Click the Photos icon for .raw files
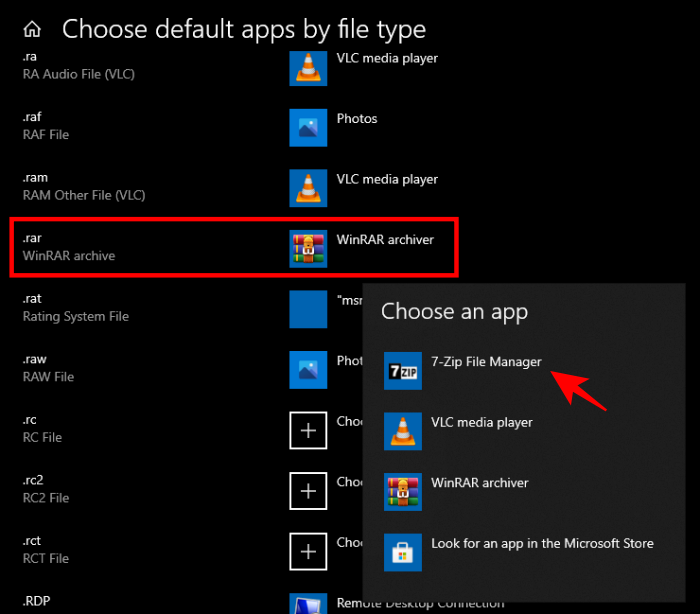Image resolution: width=700 pixels, height=614 pixels. pos(308,369)
